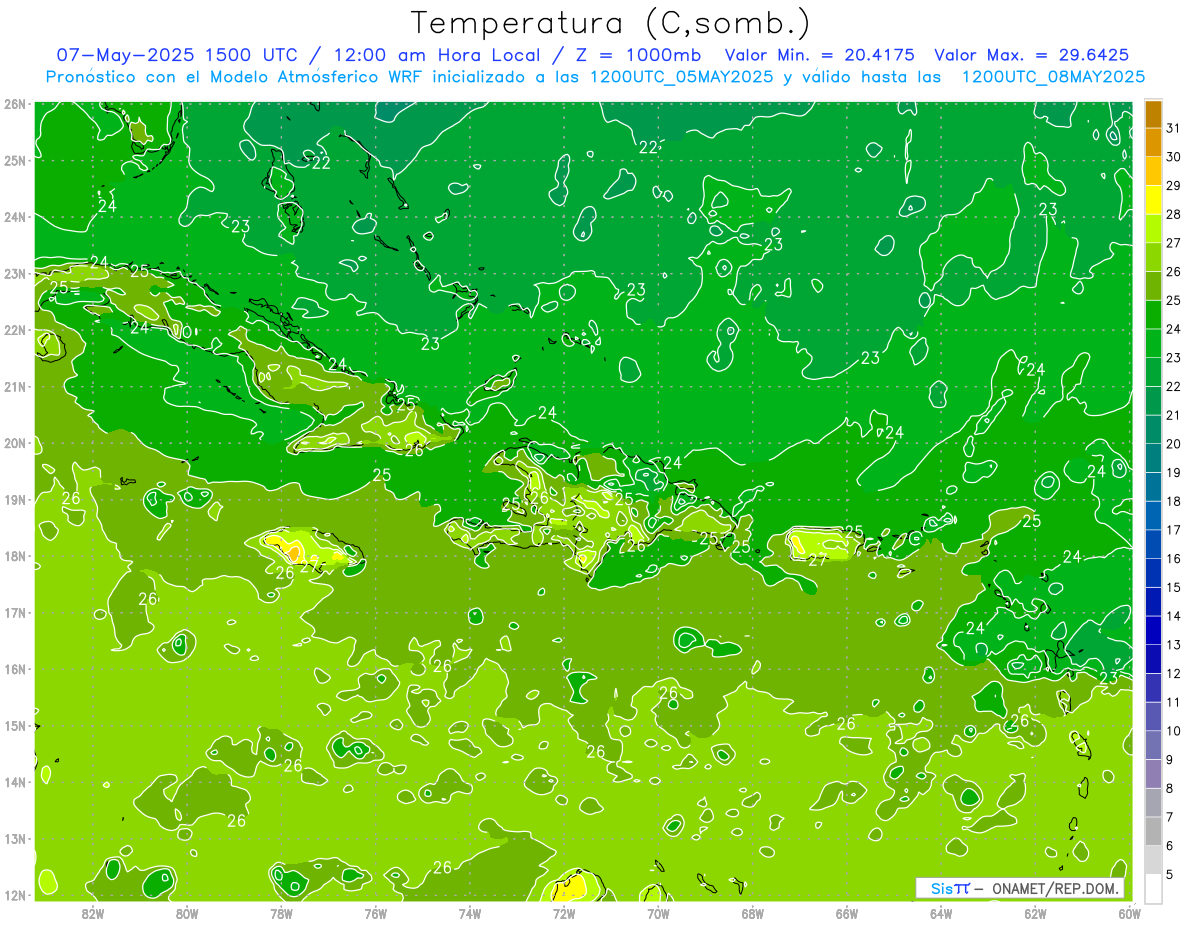This screenshot has width=1200, height=927.
Task: Click the number 29 on the color legend
Action: (1174, 185)
